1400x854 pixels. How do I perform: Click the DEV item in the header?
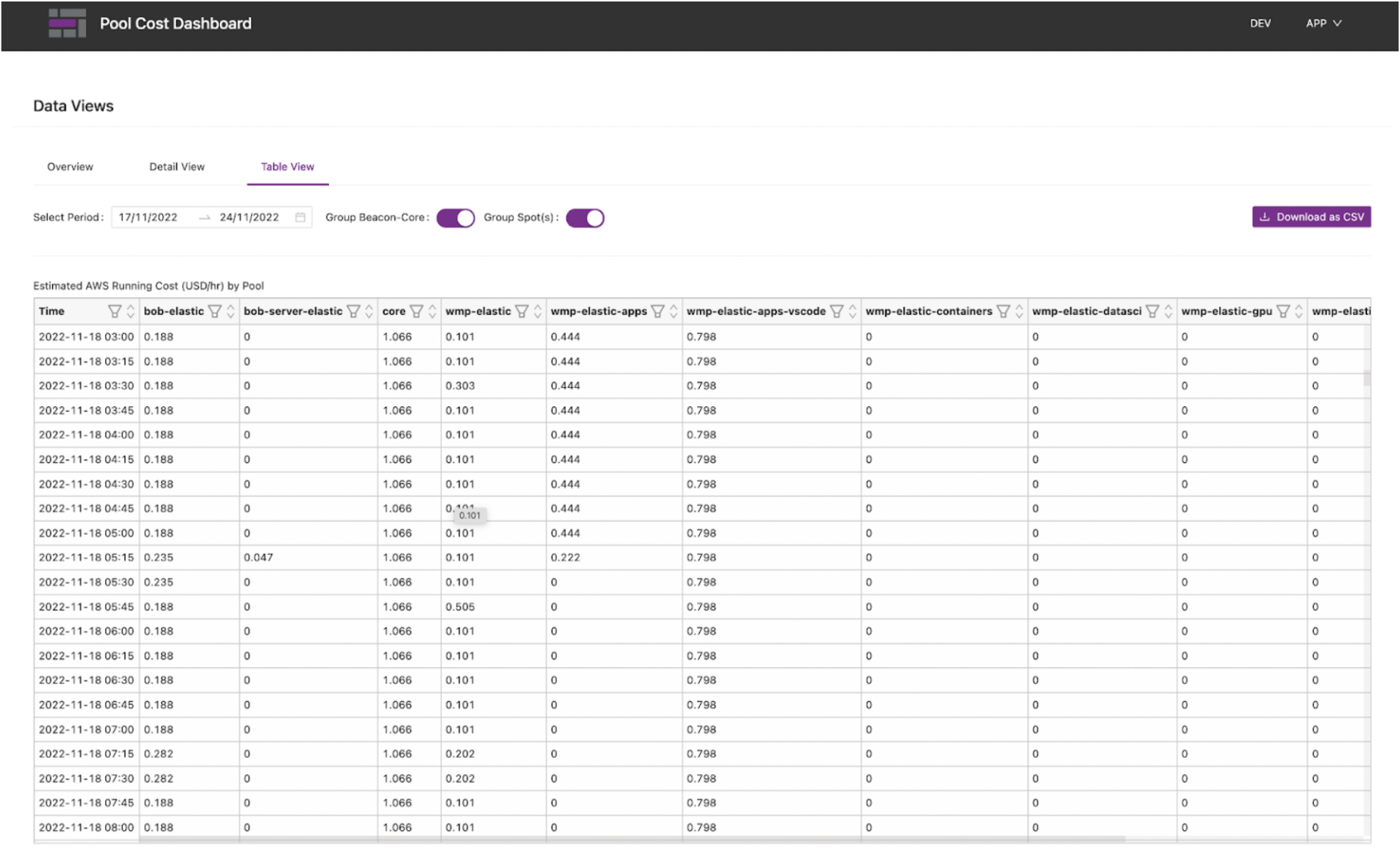click(x=1260, y=23)
